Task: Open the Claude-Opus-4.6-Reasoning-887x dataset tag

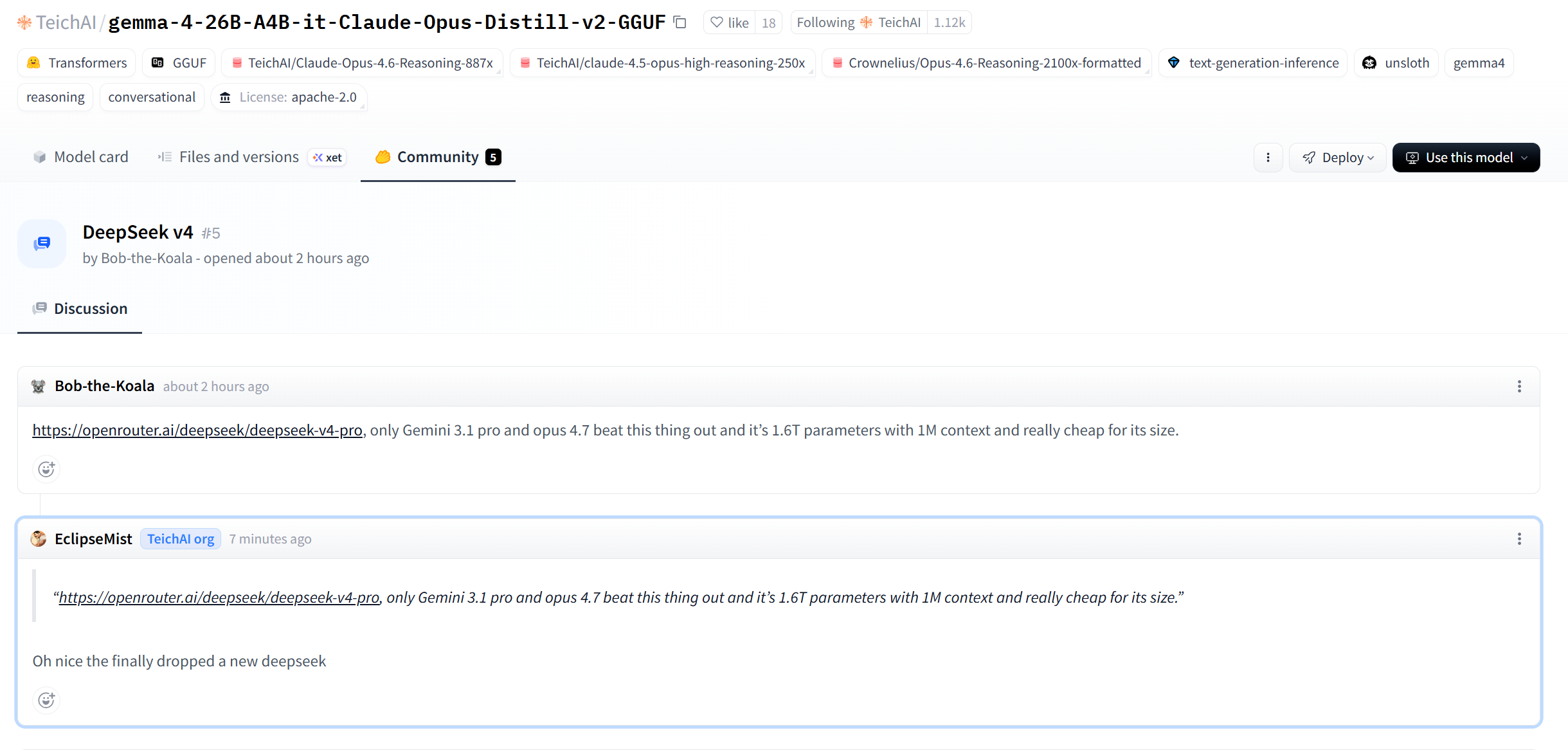Action: click(362, 63)
